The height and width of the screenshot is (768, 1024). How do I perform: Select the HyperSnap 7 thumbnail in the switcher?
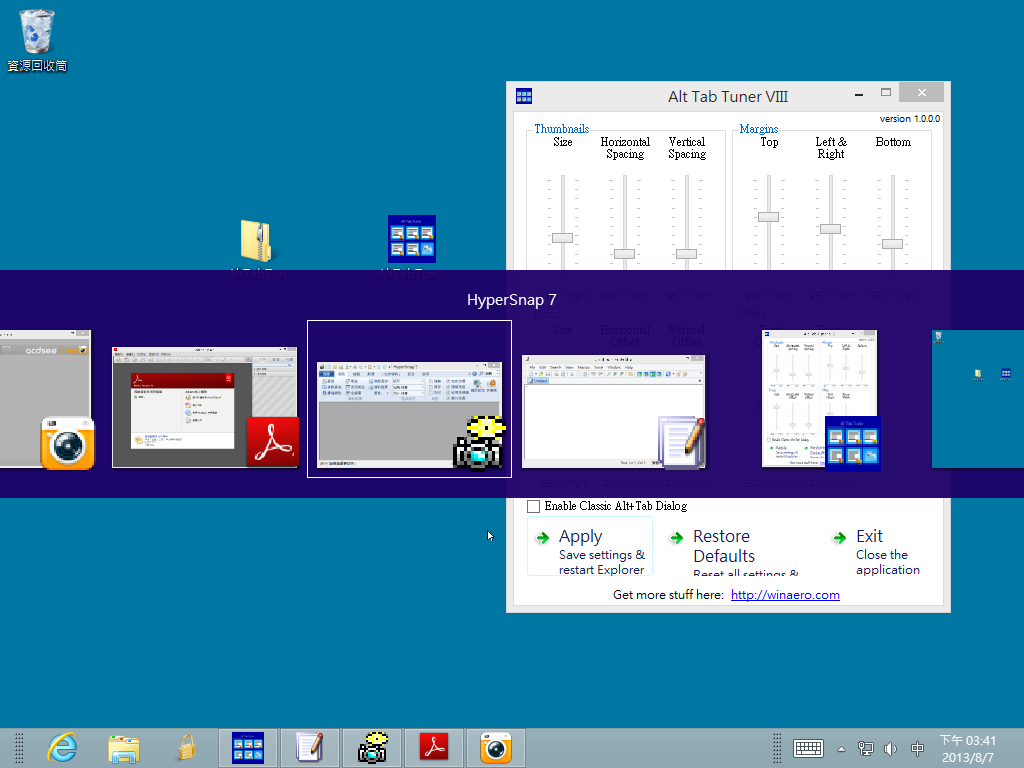409,398
